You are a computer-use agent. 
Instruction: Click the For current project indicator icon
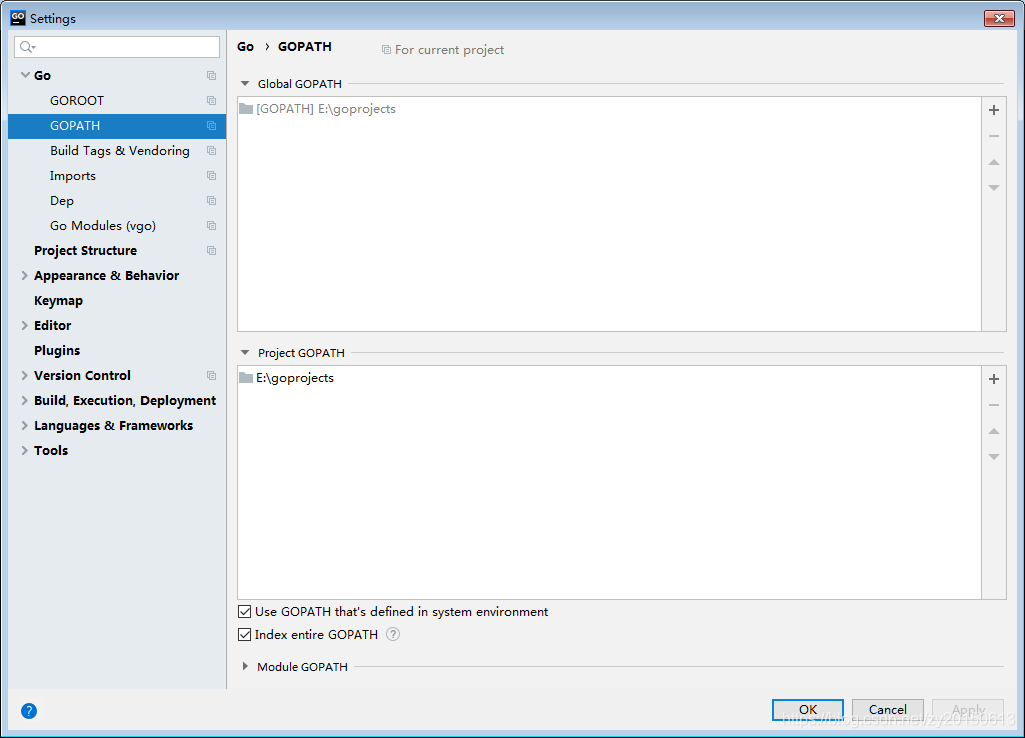pyautogui.click(x=386, y=50)
